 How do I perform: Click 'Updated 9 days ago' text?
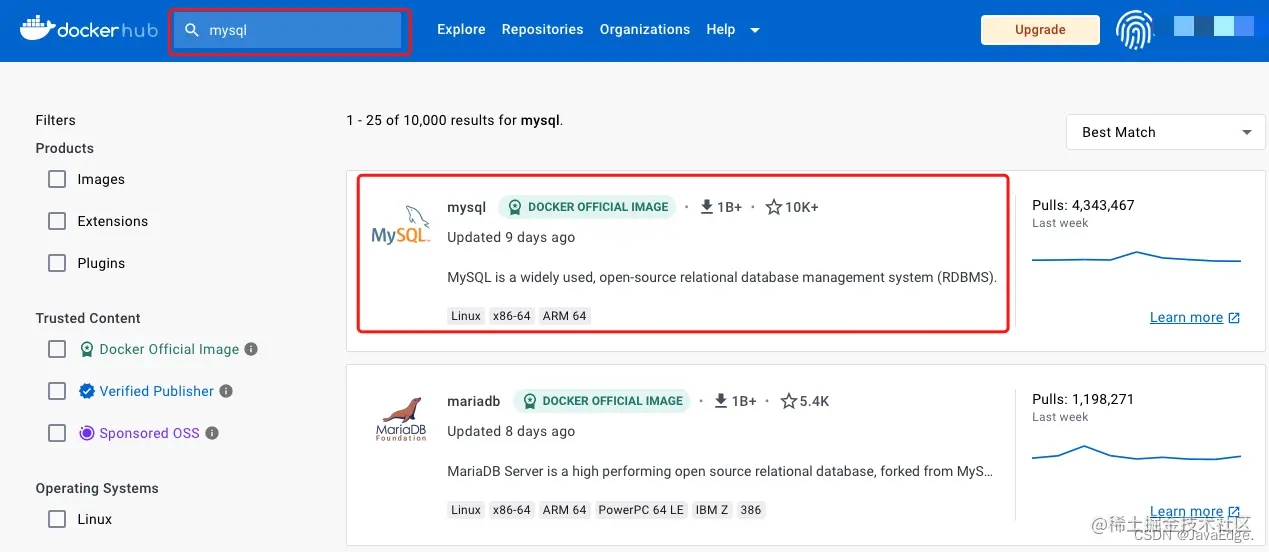[511, 237]
